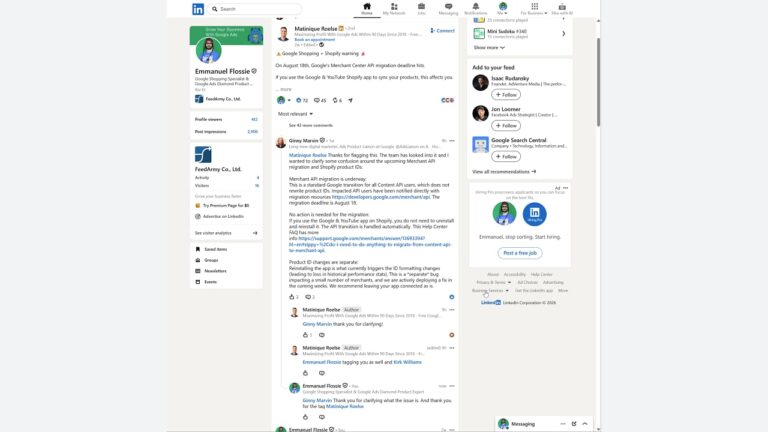Open the Messaging tab in the top bar
This screenshot has height=432, width=768.
coord(448,9)
